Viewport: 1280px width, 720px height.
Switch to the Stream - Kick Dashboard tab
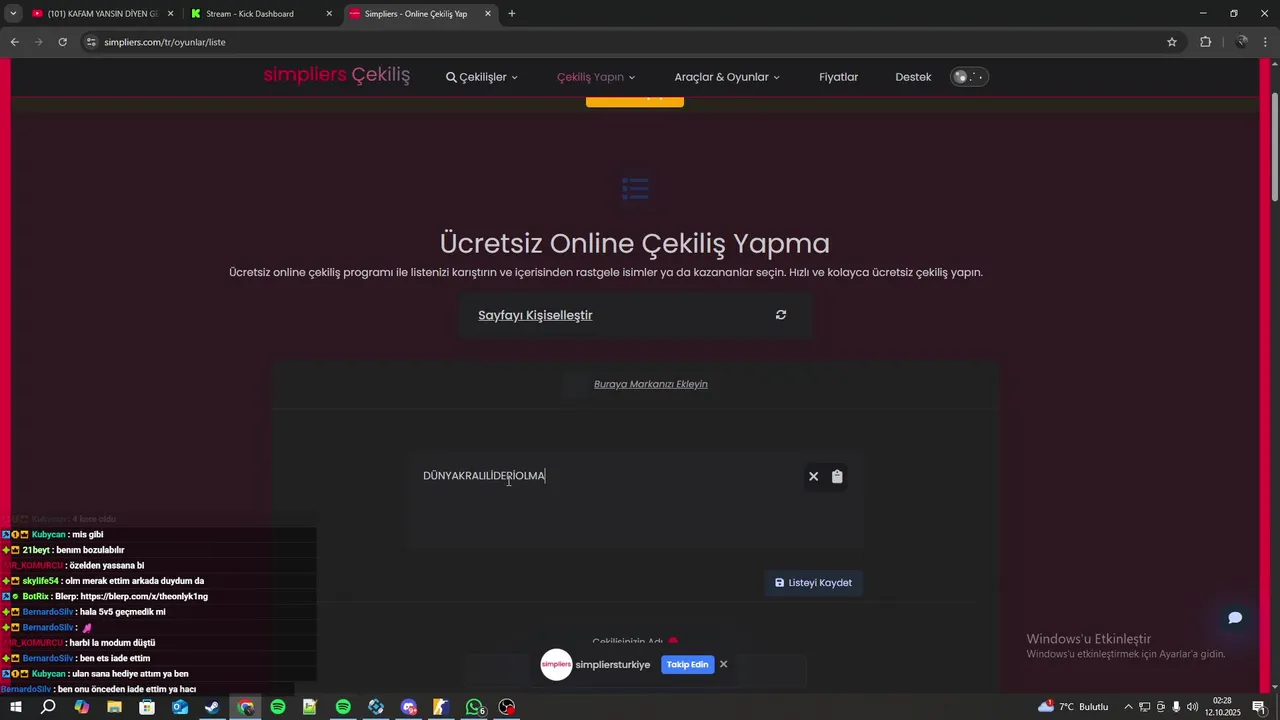[x=260, y=14]
